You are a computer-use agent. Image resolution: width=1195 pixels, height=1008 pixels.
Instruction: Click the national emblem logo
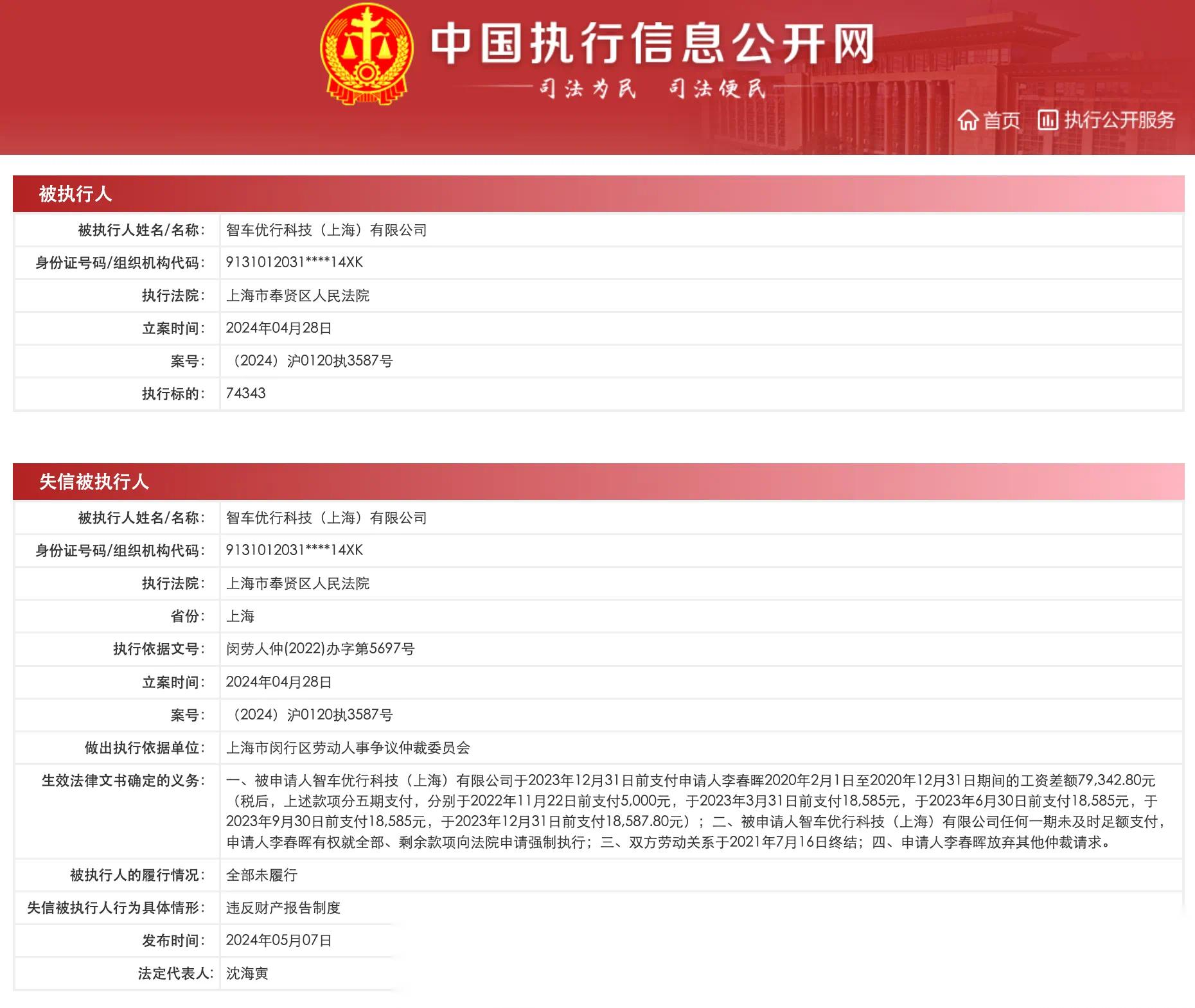click(367, 55)
